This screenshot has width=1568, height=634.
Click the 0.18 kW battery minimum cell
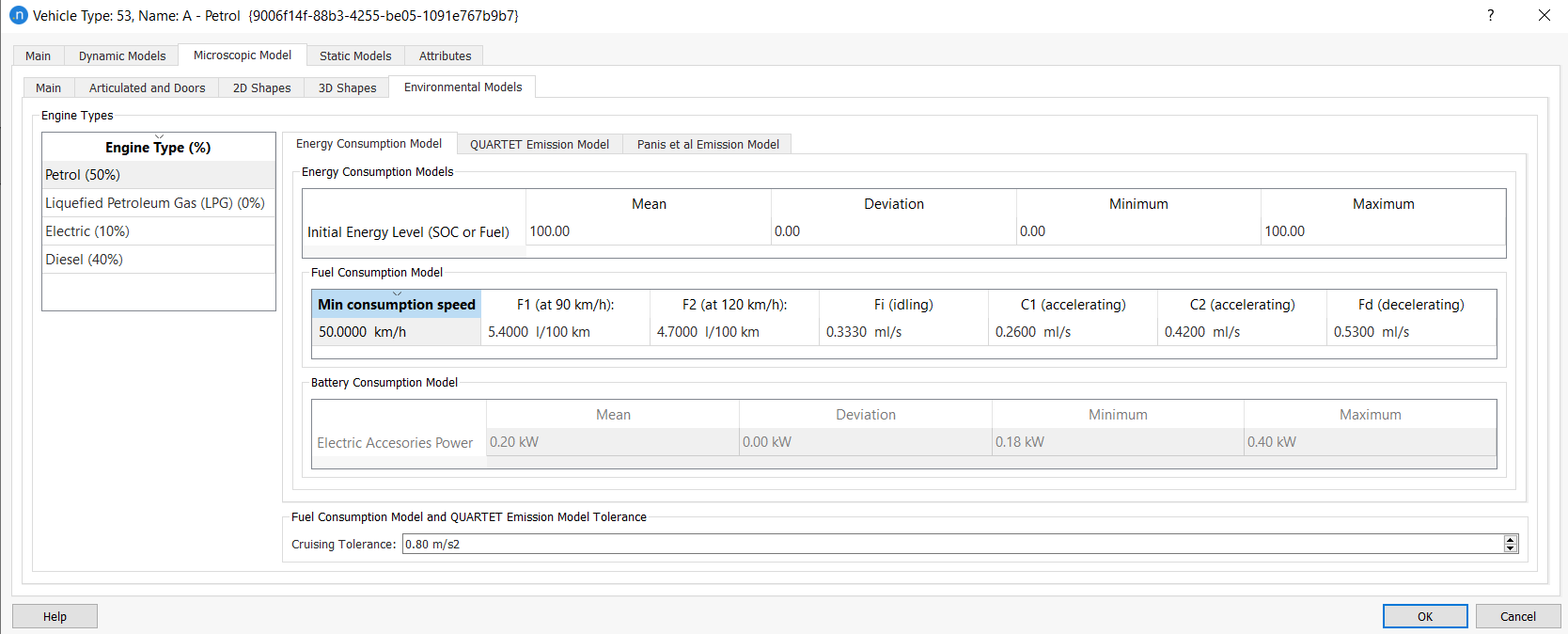click(1118, 442)
